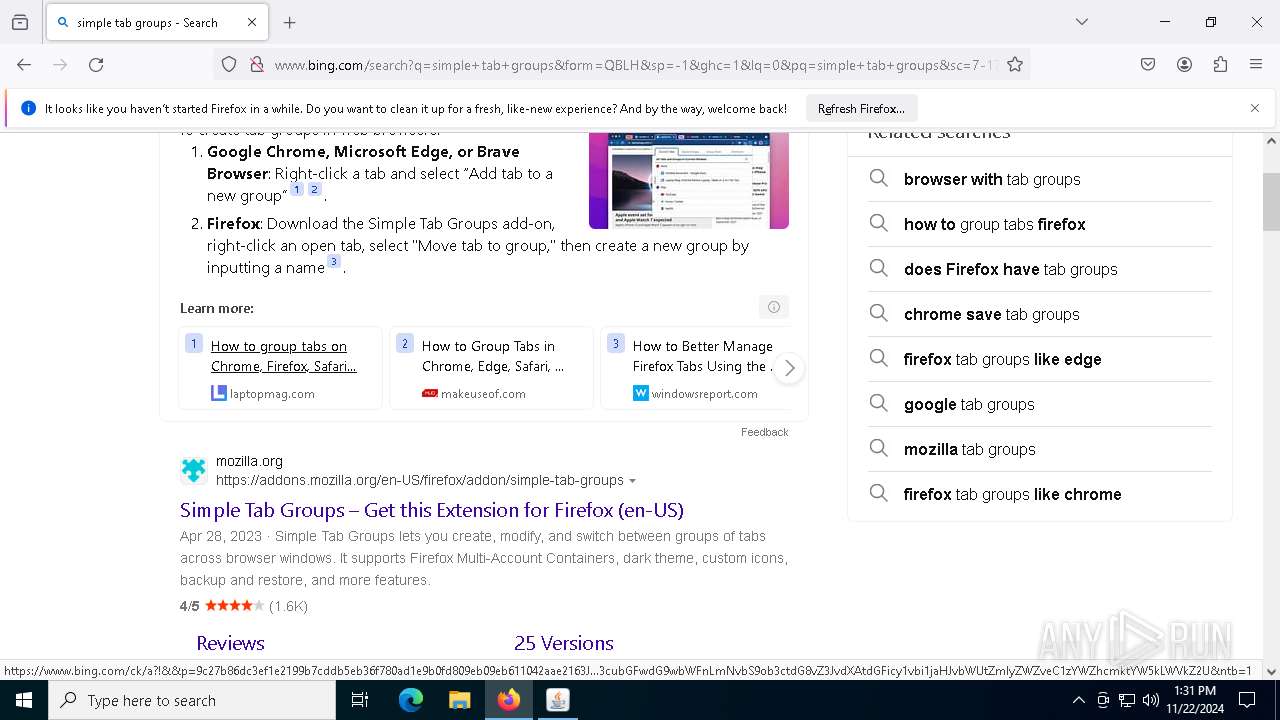Click the mozilla.org site favicon
This screenshot has height=720, width=1280.
pyautogui.click(x=194, y=470)
